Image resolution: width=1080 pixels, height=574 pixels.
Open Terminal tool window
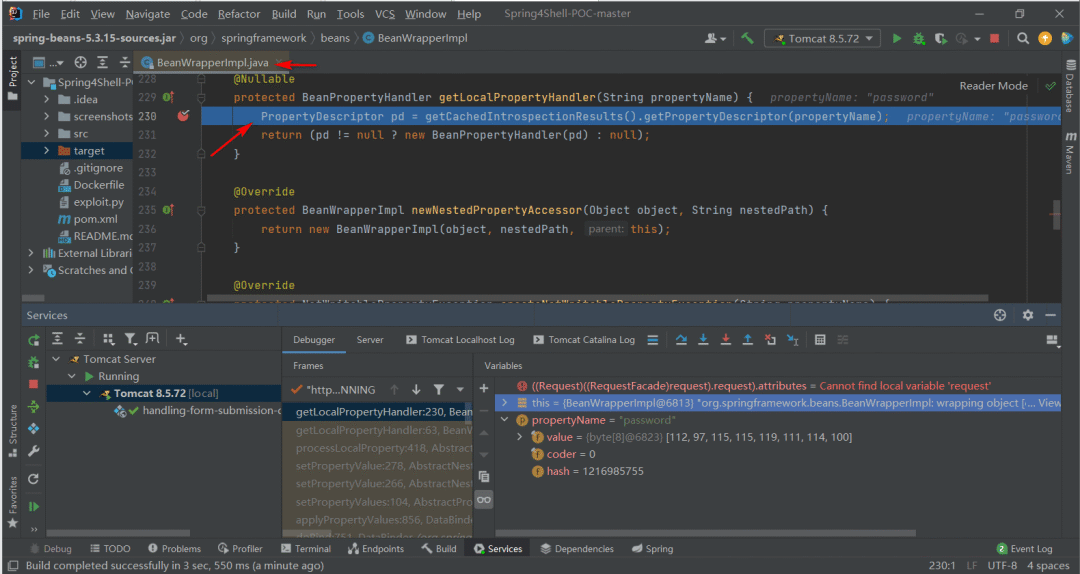(x=306, y=549)
